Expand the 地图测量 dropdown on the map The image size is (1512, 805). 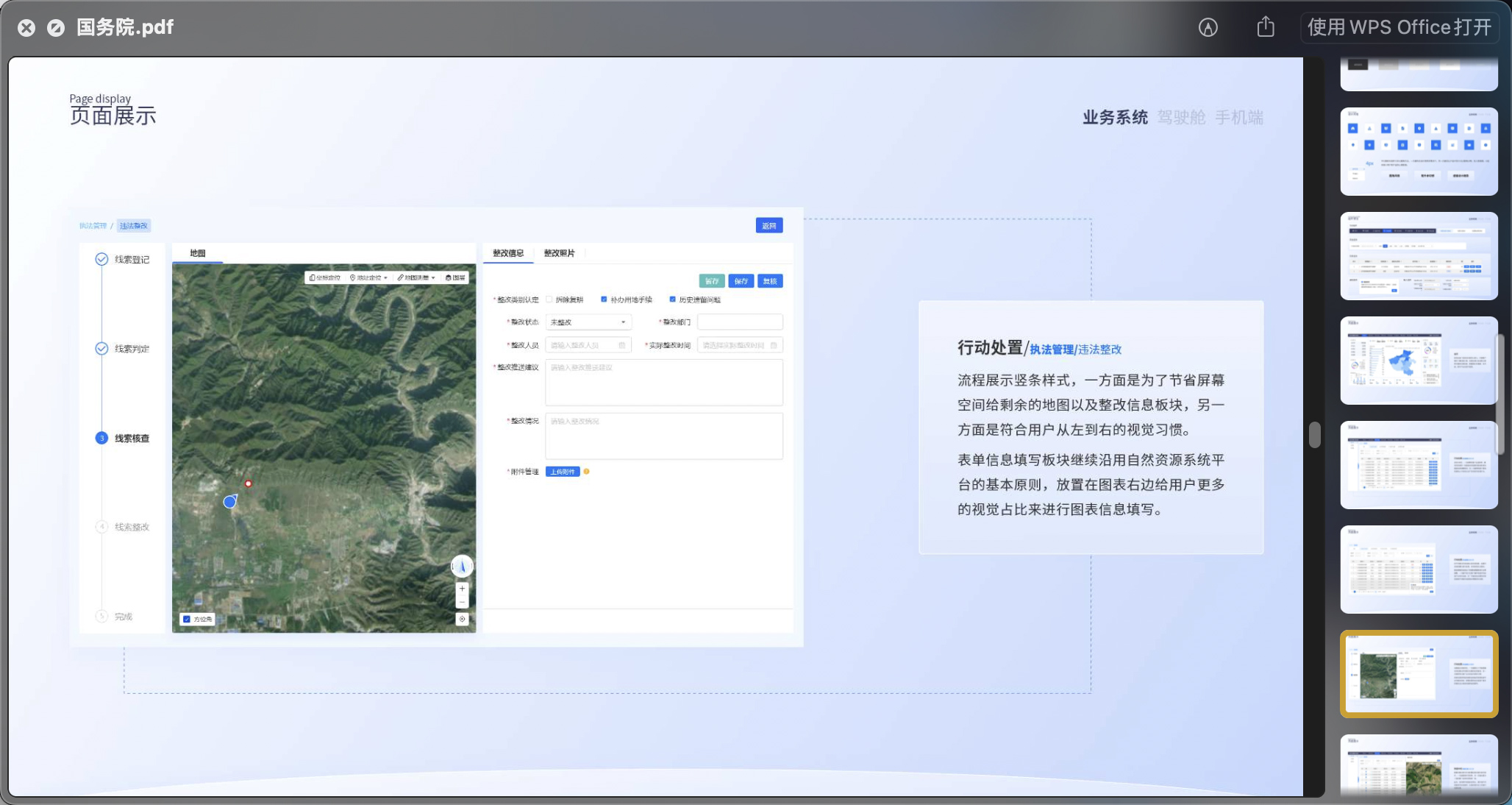click(x=416, y=278)
